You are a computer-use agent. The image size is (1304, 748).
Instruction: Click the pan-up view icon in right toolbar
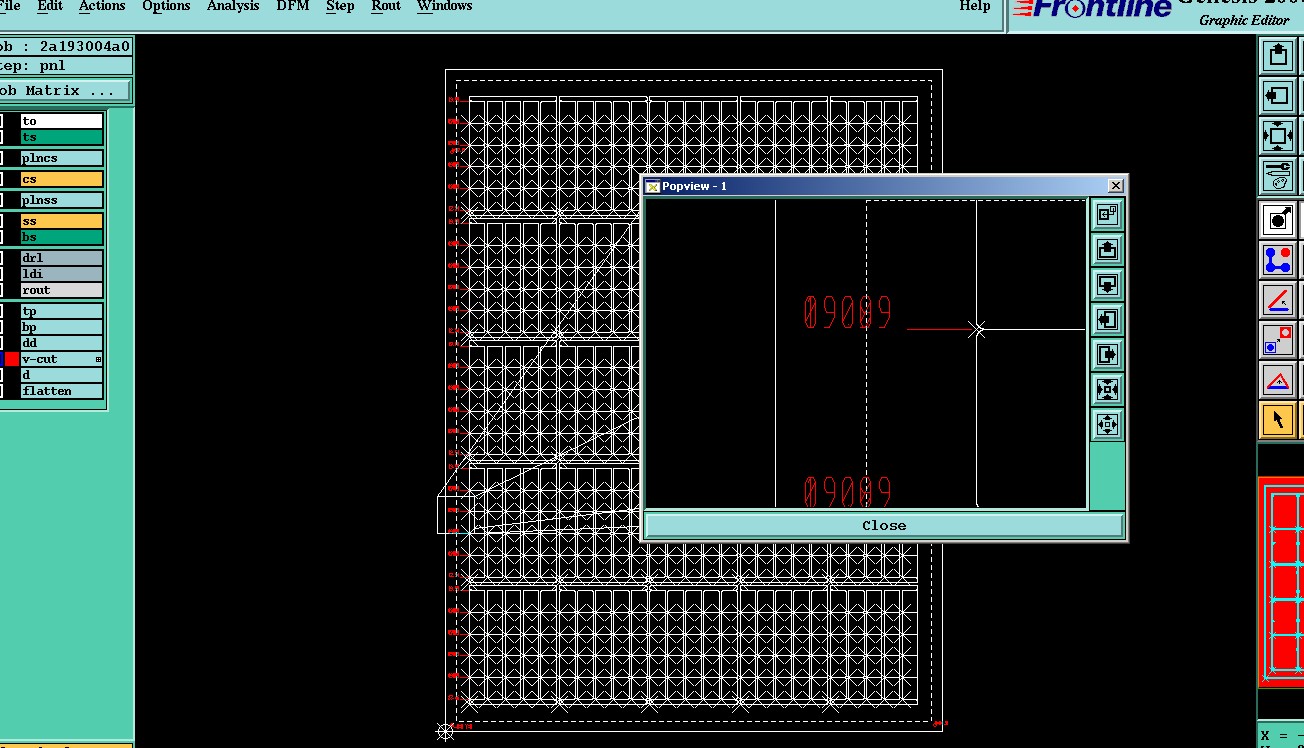[x=1278, y=56]
